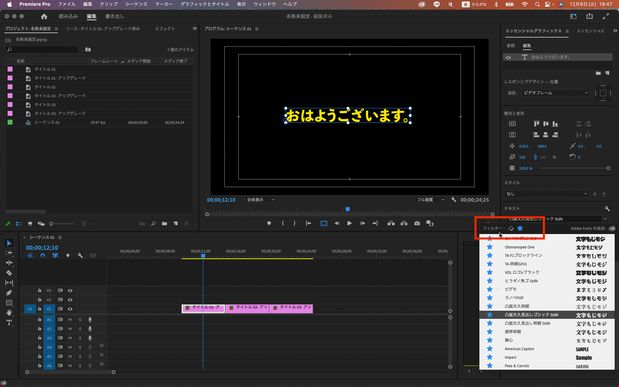619x387 pixels.
Task: Open the Sequence menu
Action: click(136, 4)
